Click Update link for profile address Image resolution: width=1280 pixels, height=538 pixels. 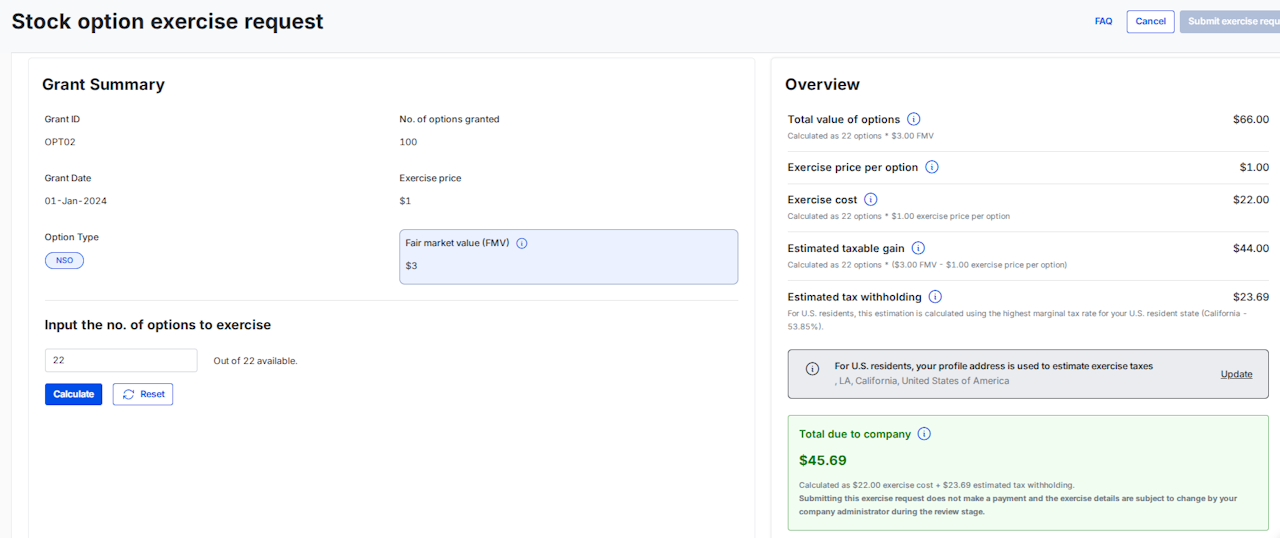[1236, 374]
